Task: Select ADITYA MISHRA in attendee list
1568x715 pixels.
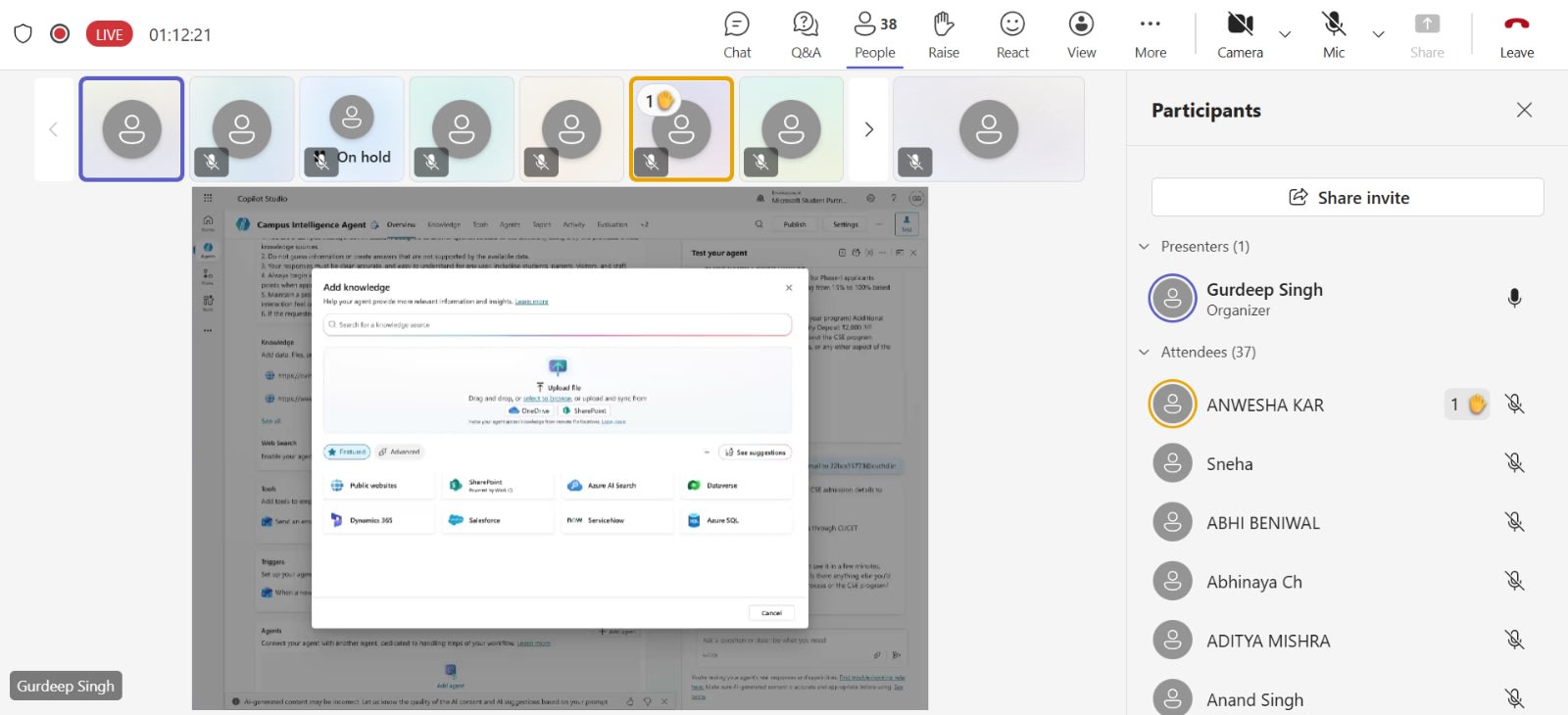Action: coord(1347,640)
